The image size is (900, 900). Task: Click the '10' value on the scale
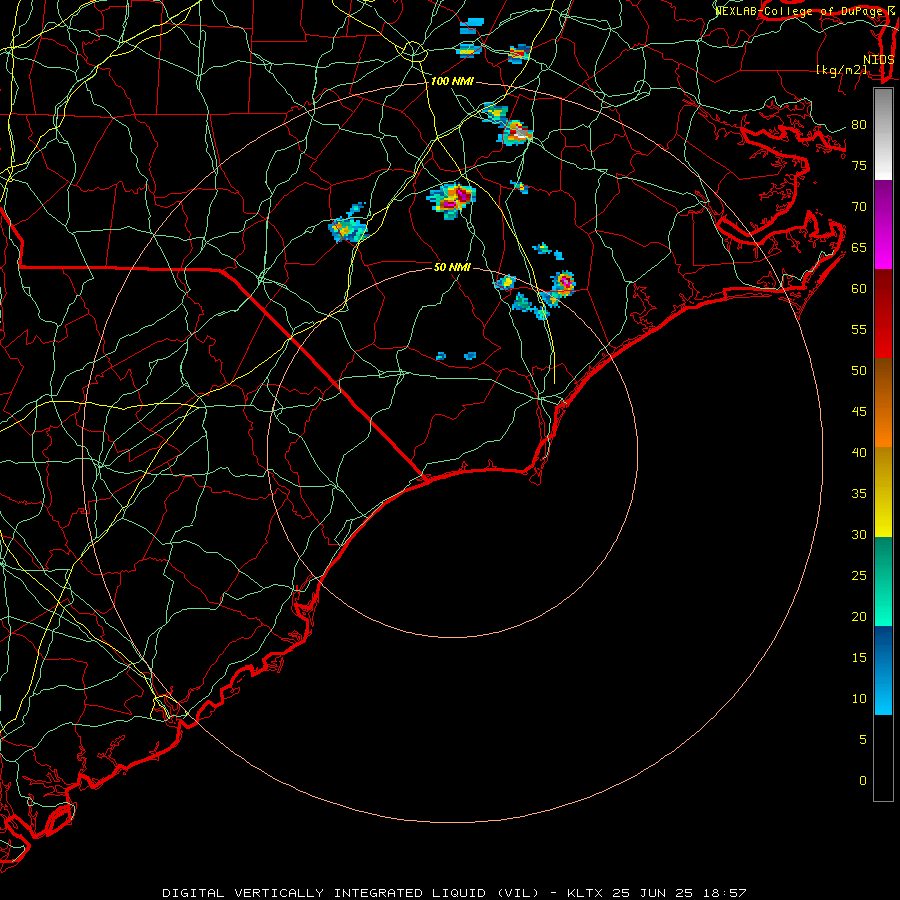[859, 699]
